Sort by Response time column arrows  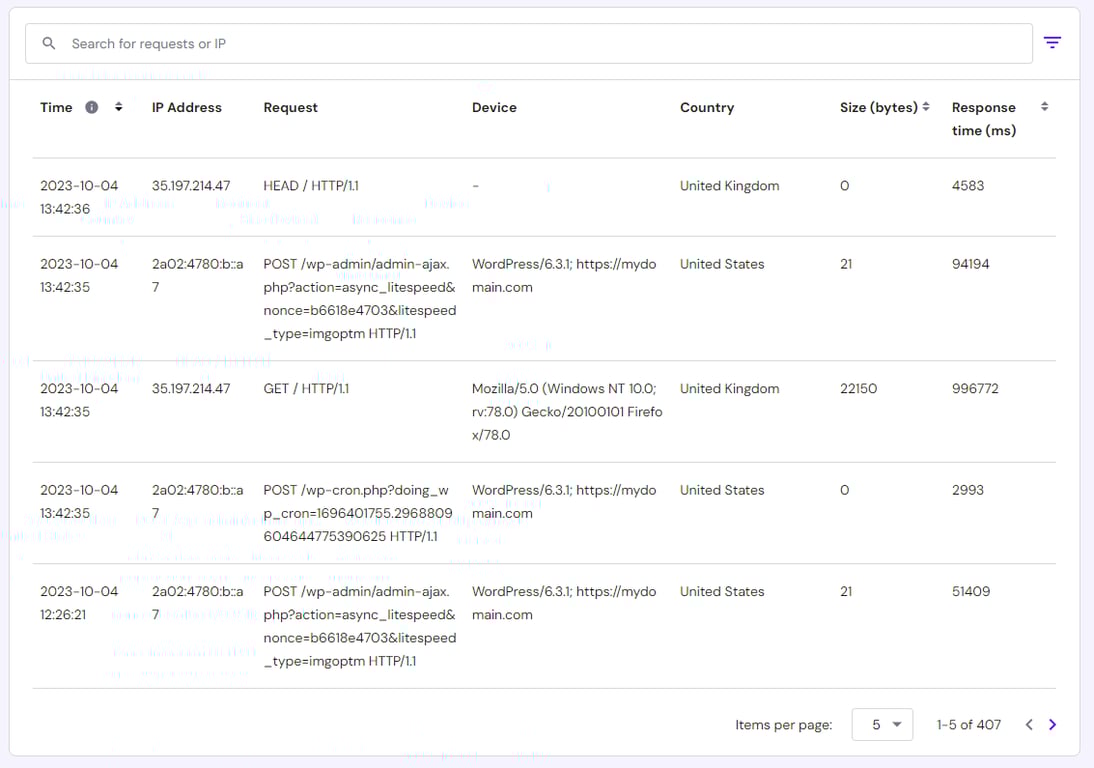coord(1044,107)
